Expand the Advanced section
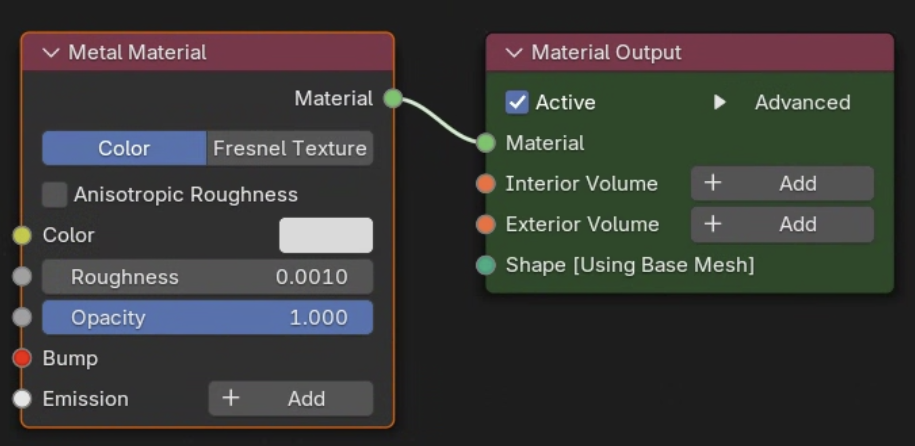Screen dimensions: 915x446 point(719,102)
